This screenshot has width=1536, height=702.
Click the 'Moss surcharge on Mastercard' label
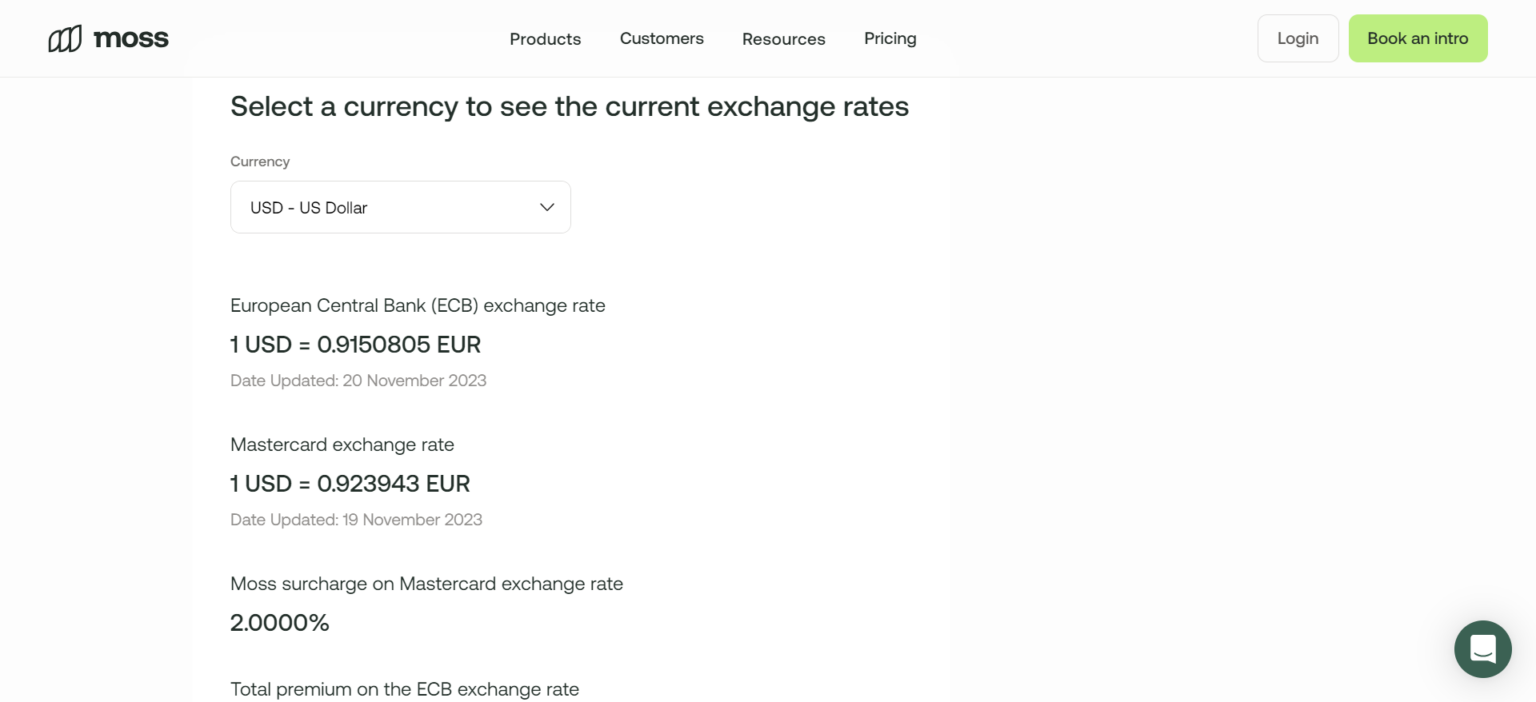coord(426,584)
